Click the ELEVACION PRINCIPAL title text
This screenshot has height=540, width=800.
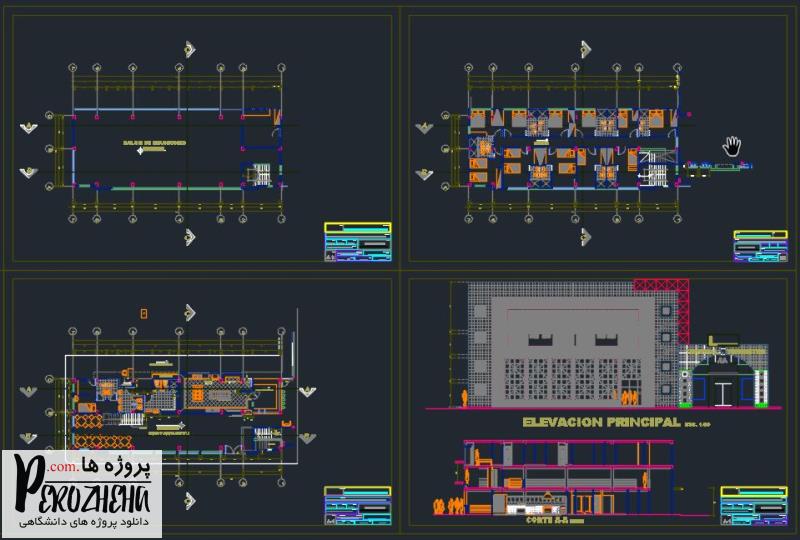pos(602,423)
